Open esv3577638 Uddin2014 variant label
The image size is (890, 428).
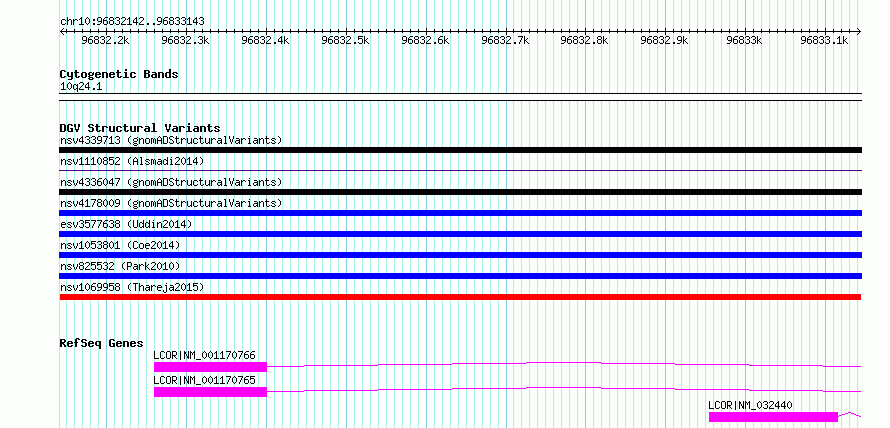[x=126, y=224]
